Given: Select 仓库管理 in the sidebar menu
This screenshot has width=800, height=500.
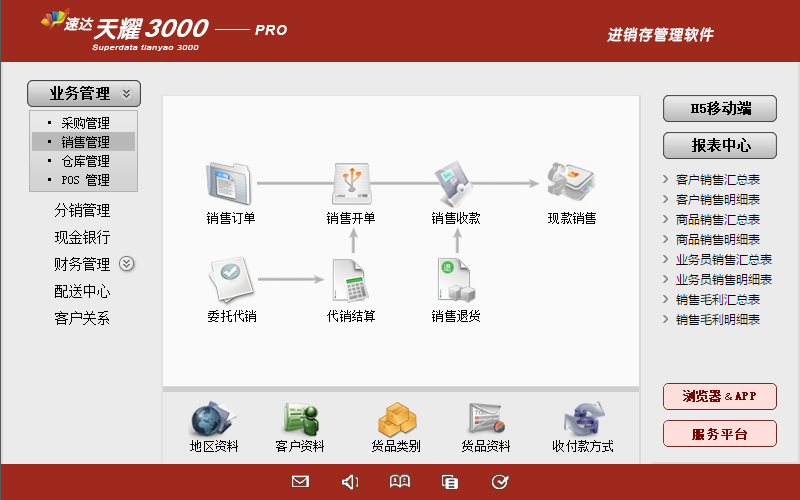Looking at the screenshot, I should (85, 161).
